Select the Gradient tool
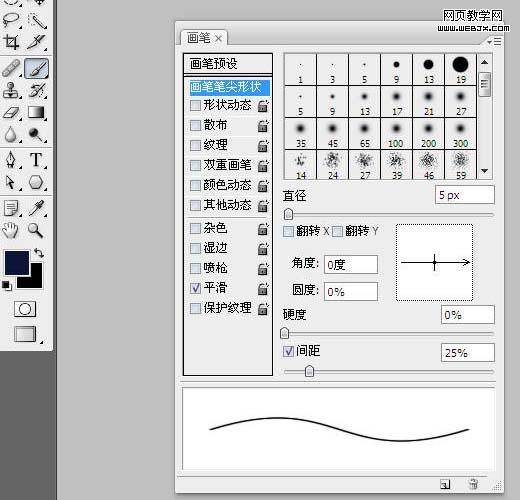This screenshot has height=500, width=520. click(37, 113)
